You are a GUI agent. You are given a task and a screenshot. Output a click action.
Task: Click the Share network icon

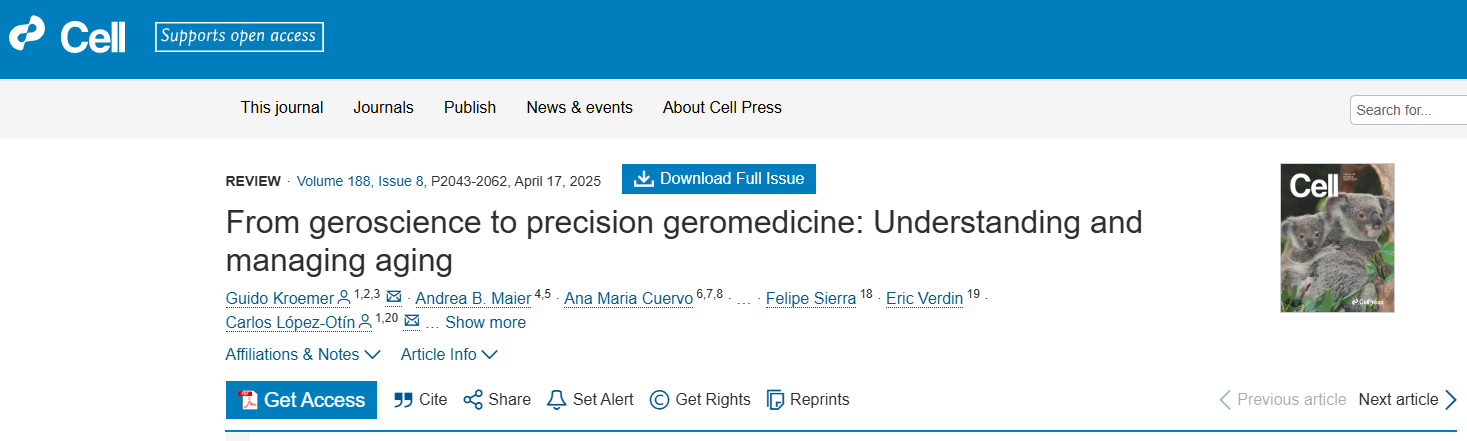[x=473, y=400]
